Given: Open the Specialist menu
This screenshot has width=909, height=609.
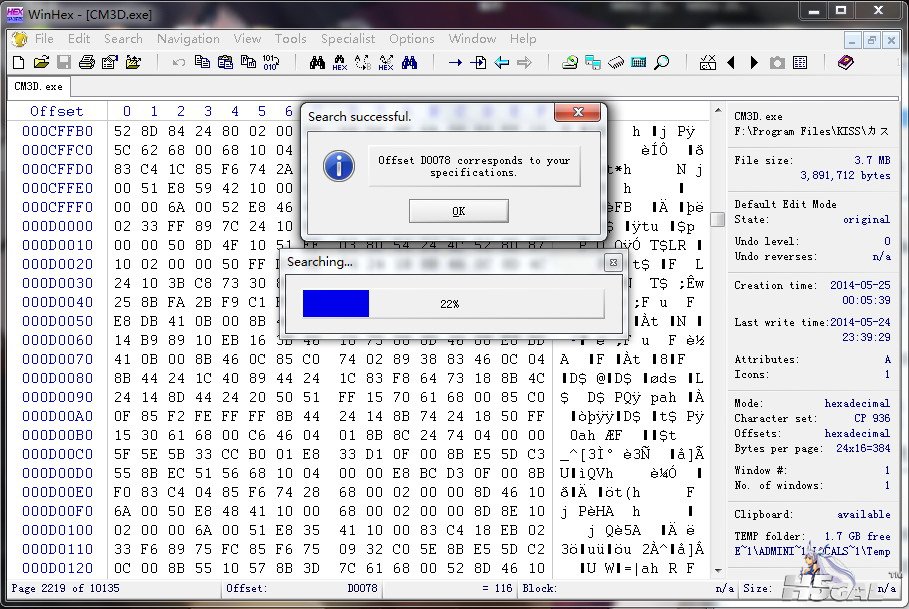Looking at the screenshot, I should [x=348, y=39].
